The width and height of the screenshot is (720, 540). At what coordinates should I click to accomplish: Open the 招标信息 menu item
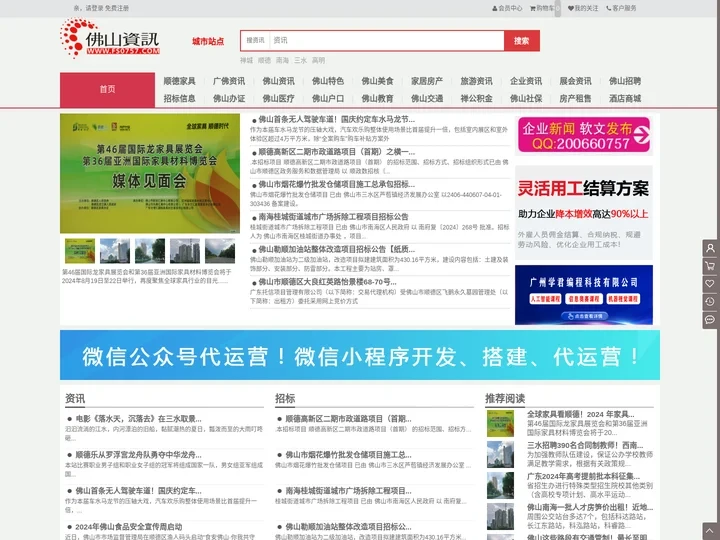click(180, 98)
